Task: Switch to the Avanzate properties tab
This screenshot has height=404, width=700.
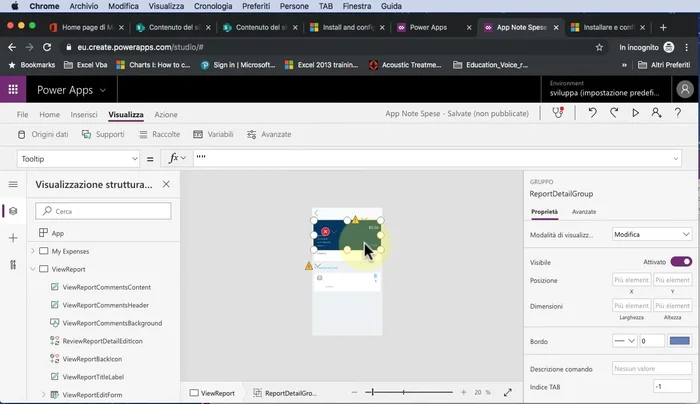Action: 584,212
